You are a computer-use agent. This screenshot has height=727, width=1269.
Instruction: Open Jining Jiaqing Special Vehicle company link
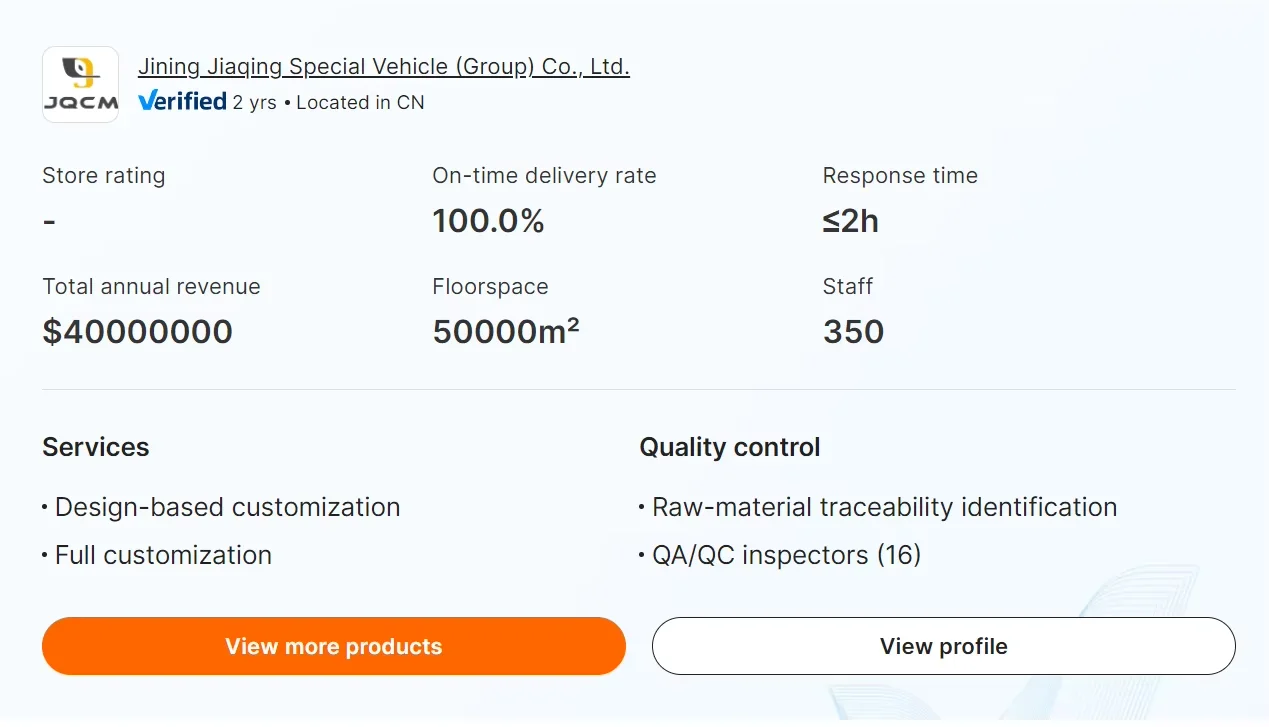click(x=384, y=67)
